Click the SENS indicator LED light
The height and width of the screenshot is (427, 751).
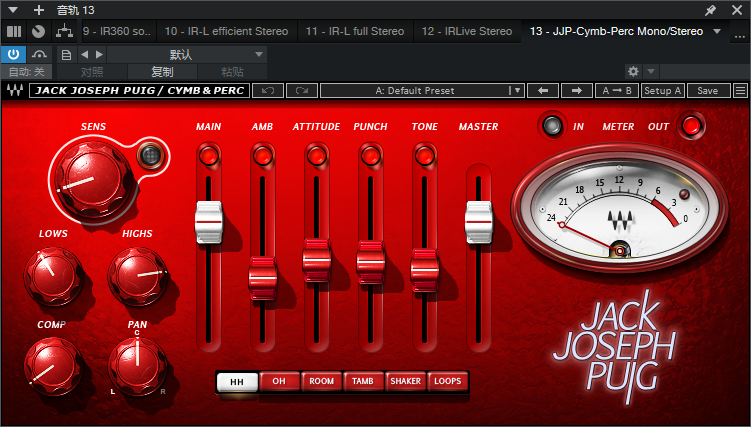pyautogui.click(x=150, y=155)
